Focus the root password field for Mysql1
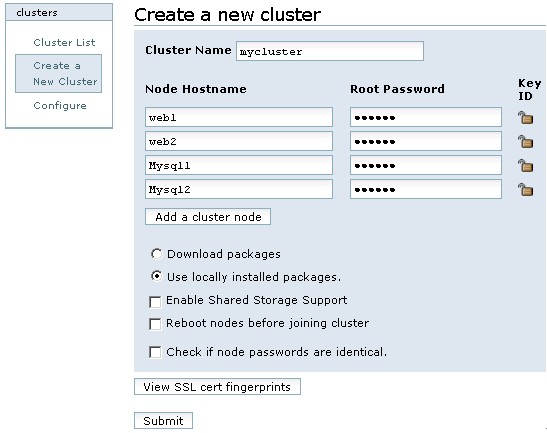Screen dimensions: 547x433 (426, 165)
